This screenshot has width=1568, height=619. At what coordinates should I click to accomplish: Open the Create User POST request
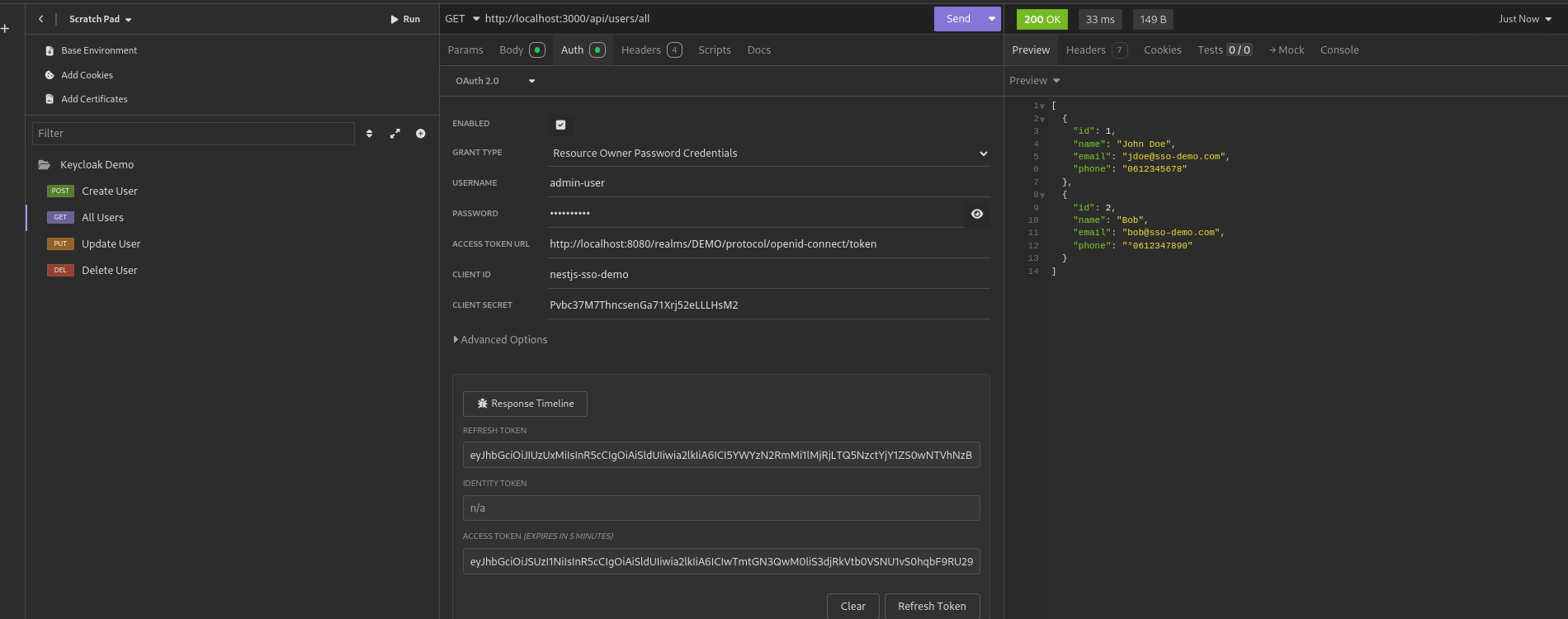tap(110, 191)
